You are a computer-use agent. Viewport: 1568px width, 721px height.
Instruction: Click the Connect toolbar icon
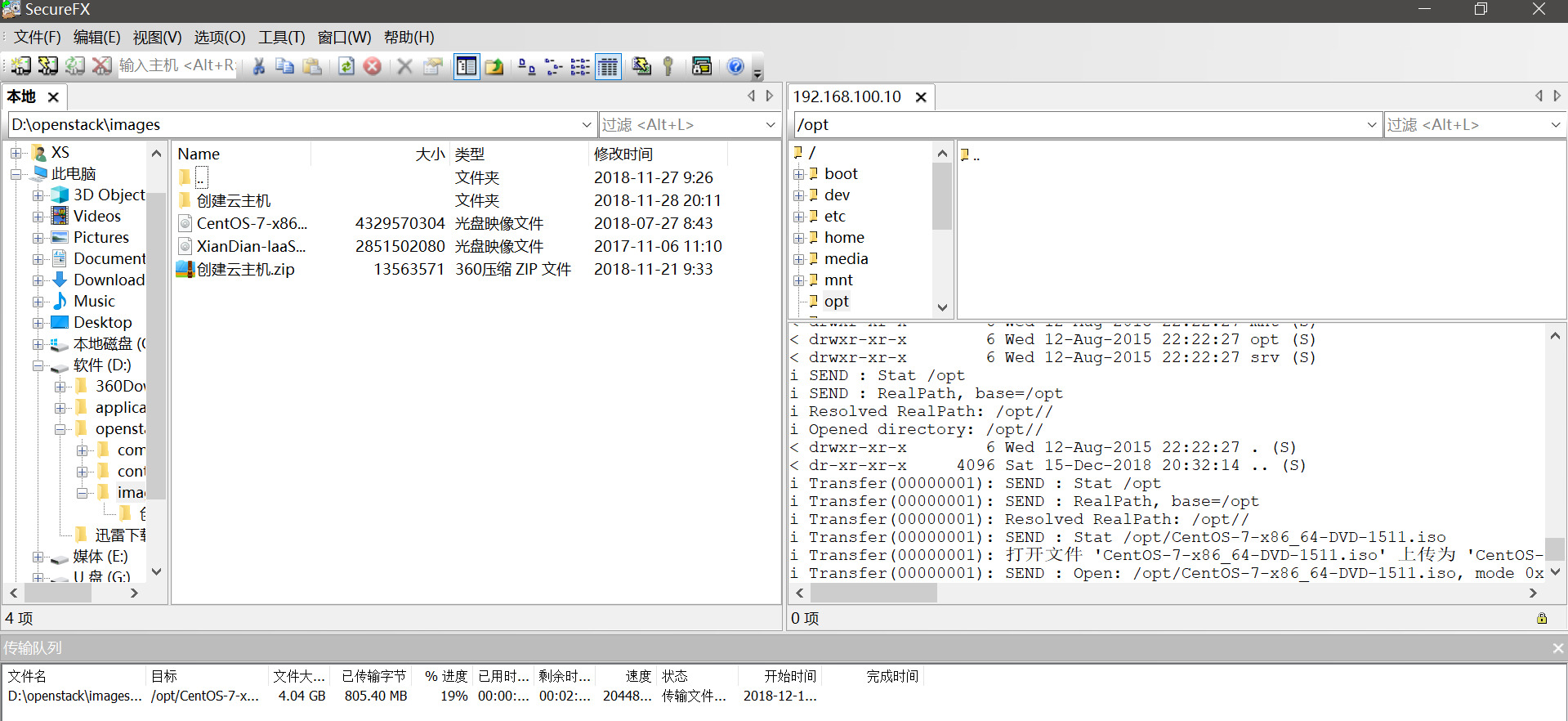tap(21, 66)
